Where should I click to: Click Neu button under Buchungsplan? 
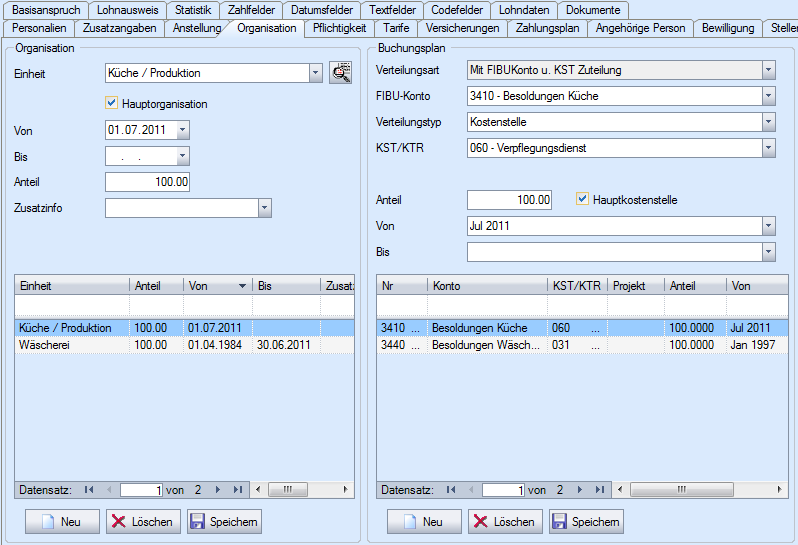[424, 522]
